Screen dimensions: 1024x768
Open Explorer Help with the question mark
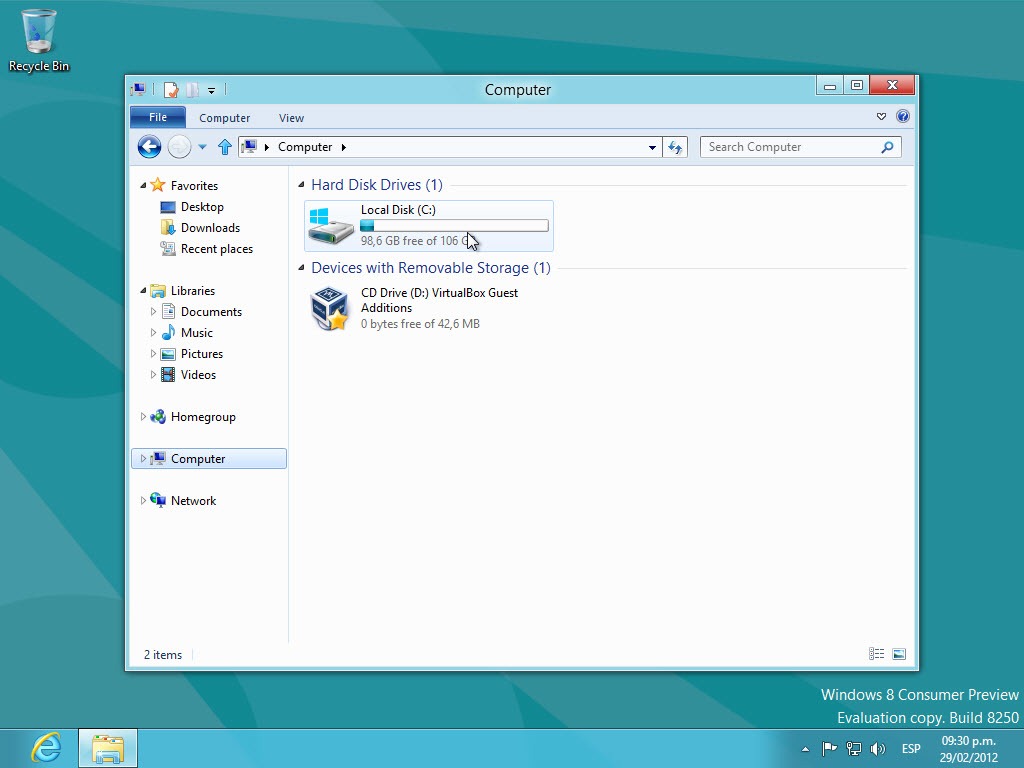(903, 116)
